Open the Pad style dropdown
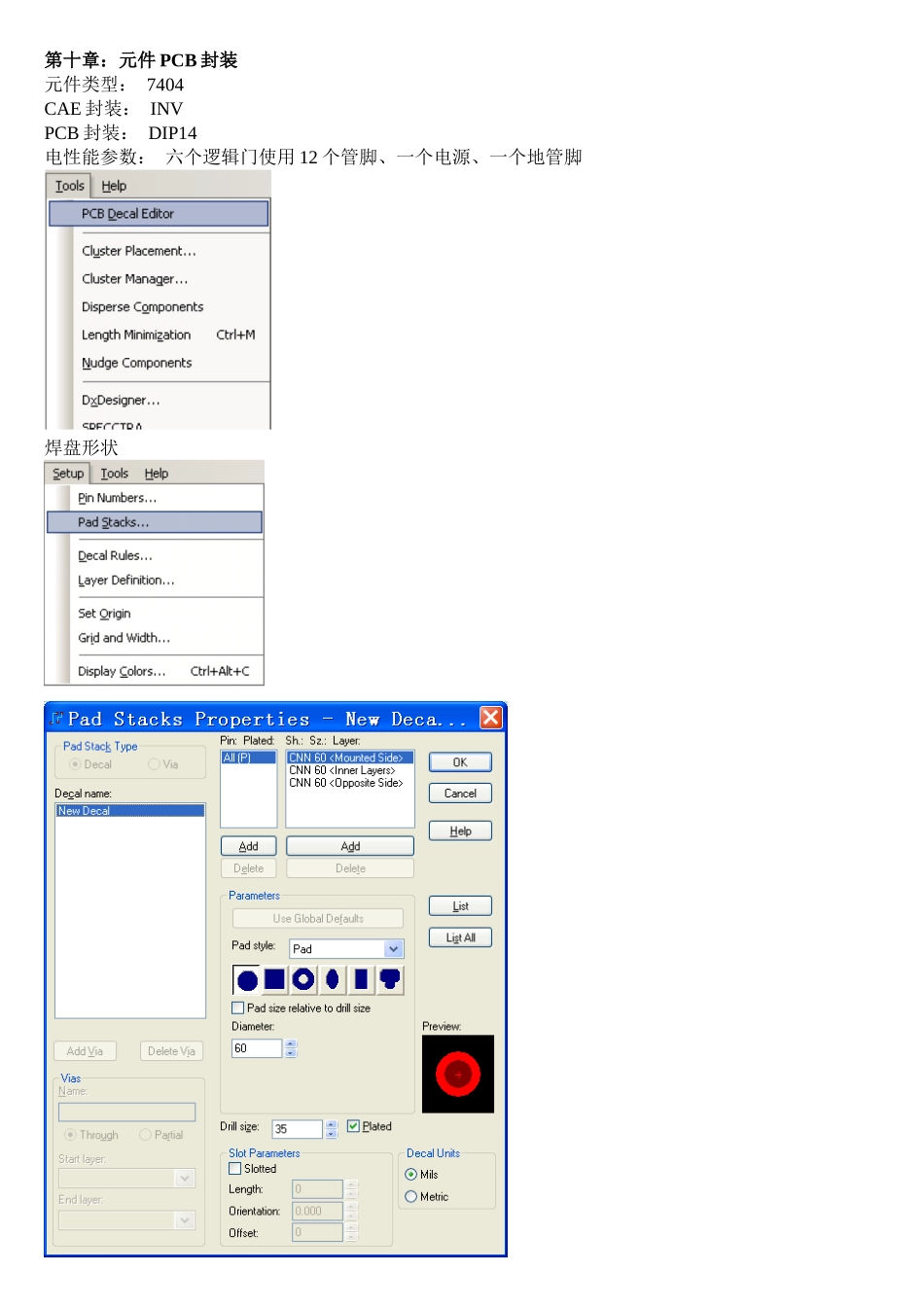This screenshot has height=1307, width=924. pos(393,949)
